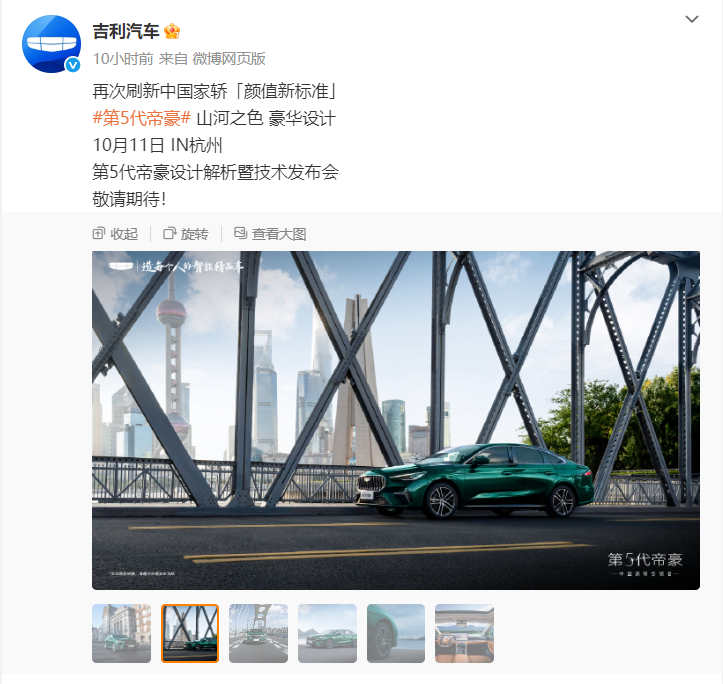This screenshot has height=684, width=723.
Task: Select the fourth thumbnail with green sedan
Action: tap(327, 633)
